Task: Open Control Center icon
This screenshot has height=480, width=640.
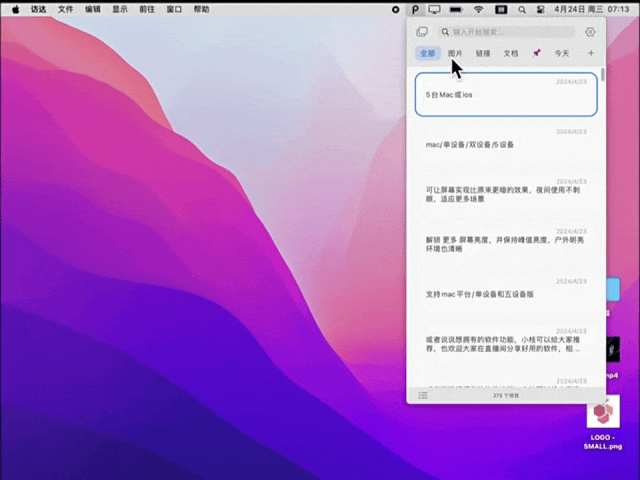Action: pyautogui.click(x=540, y=10)
